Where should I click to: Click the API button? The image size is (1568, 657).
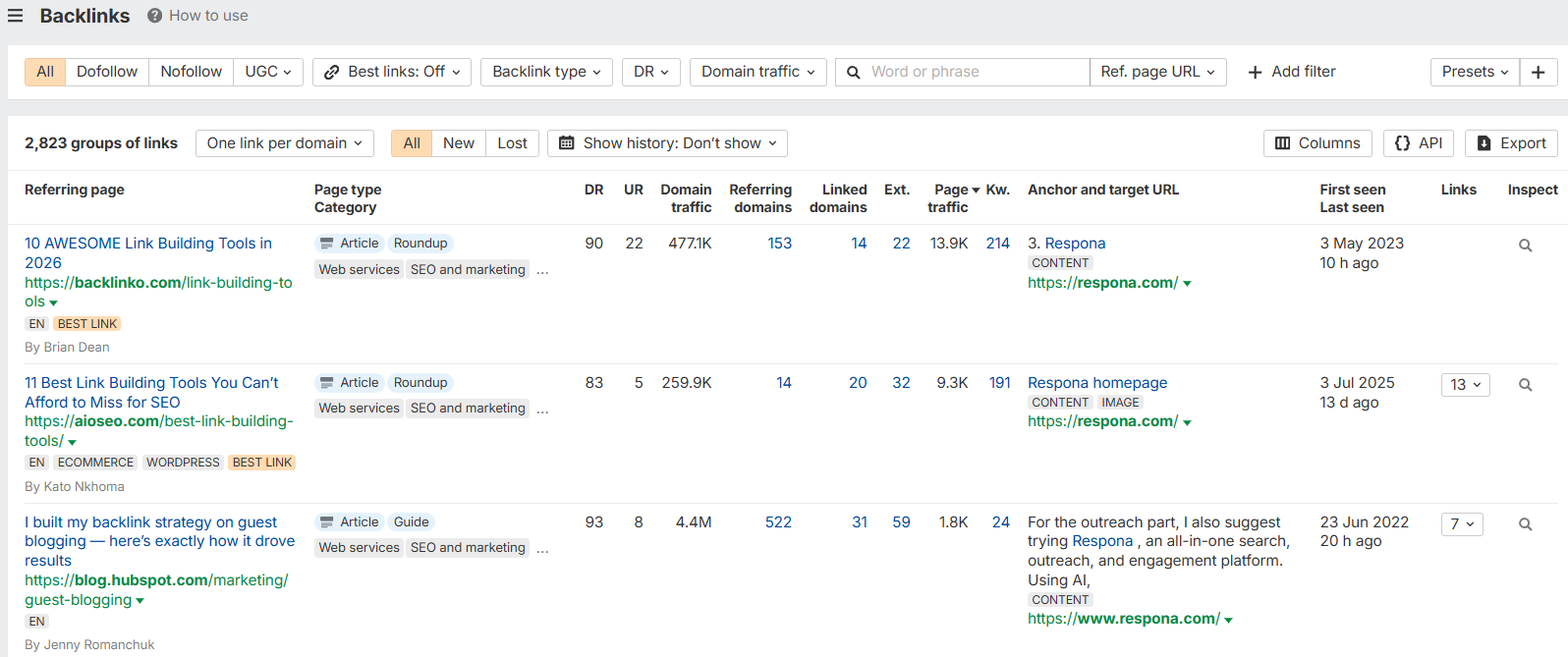point(1419,143)
